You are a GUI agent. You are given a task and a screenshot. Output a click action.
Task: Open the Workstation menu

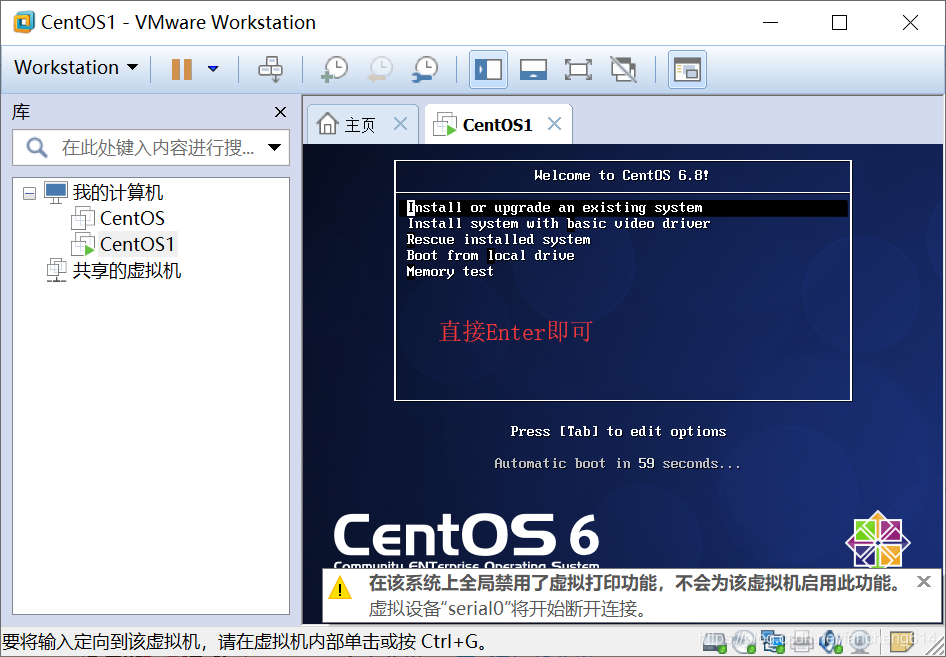(x=75, y=68)
